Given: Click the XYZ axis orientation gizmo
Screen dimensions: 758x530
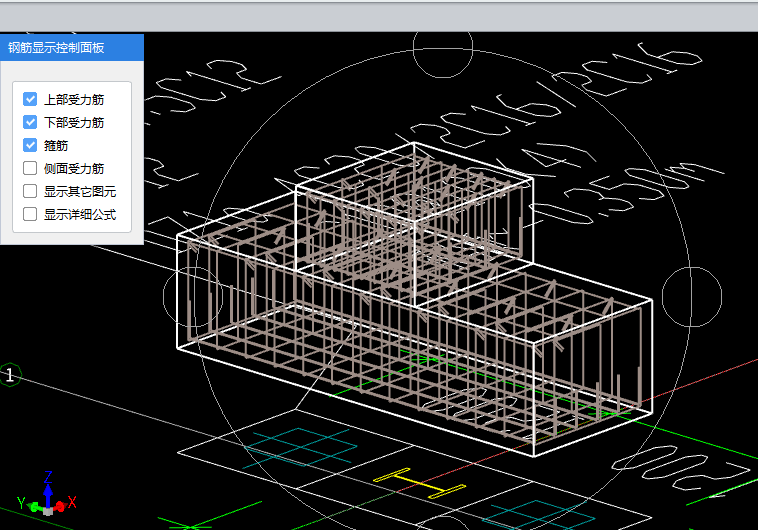Looking at the screenshot, I should [47, 493].
